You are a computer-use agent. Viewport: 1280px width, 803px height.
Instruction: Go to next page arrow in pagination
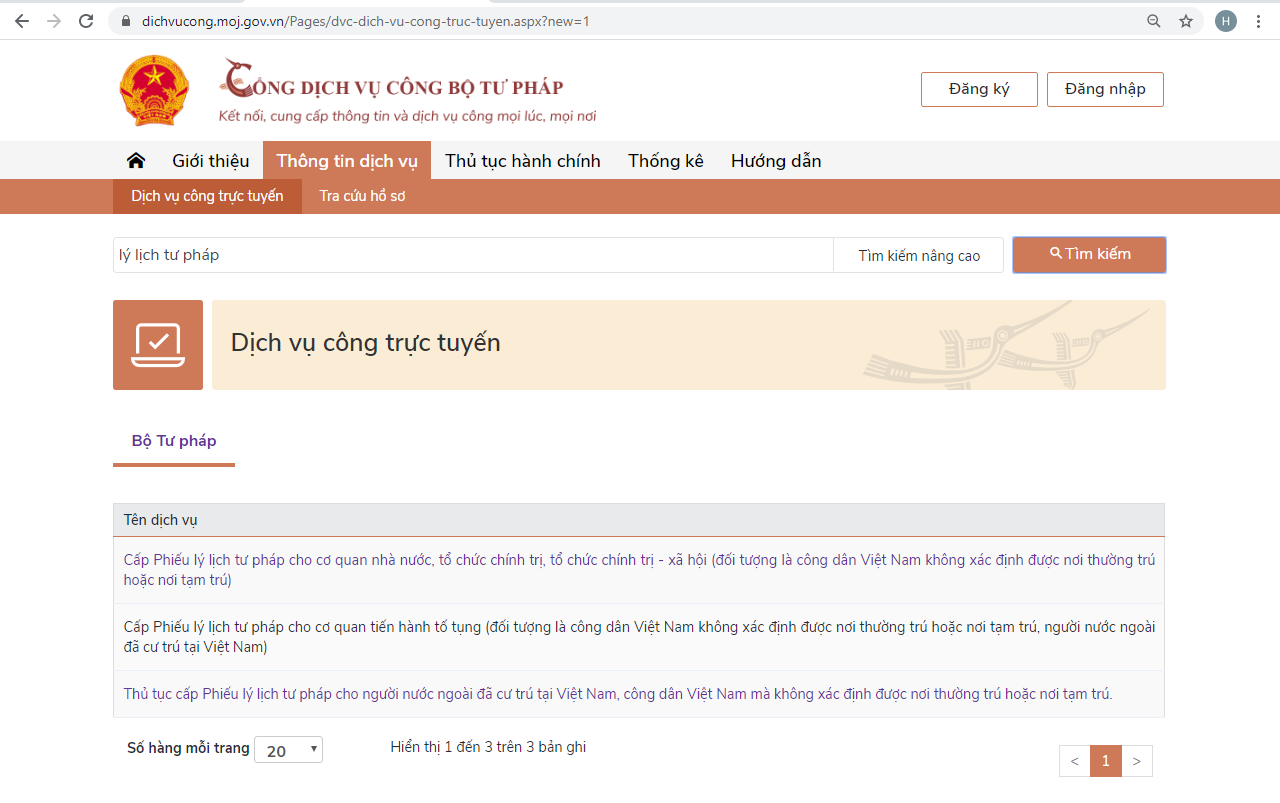point(1137,761)
